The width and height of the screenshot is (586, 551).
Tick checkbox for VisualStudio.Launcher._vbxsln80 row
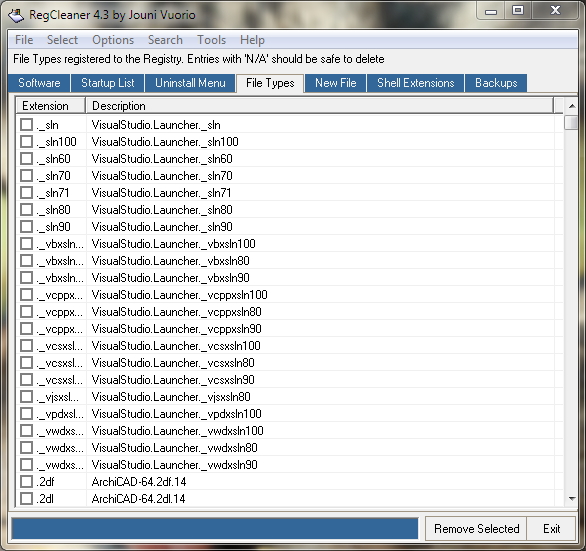coord(27,261)
